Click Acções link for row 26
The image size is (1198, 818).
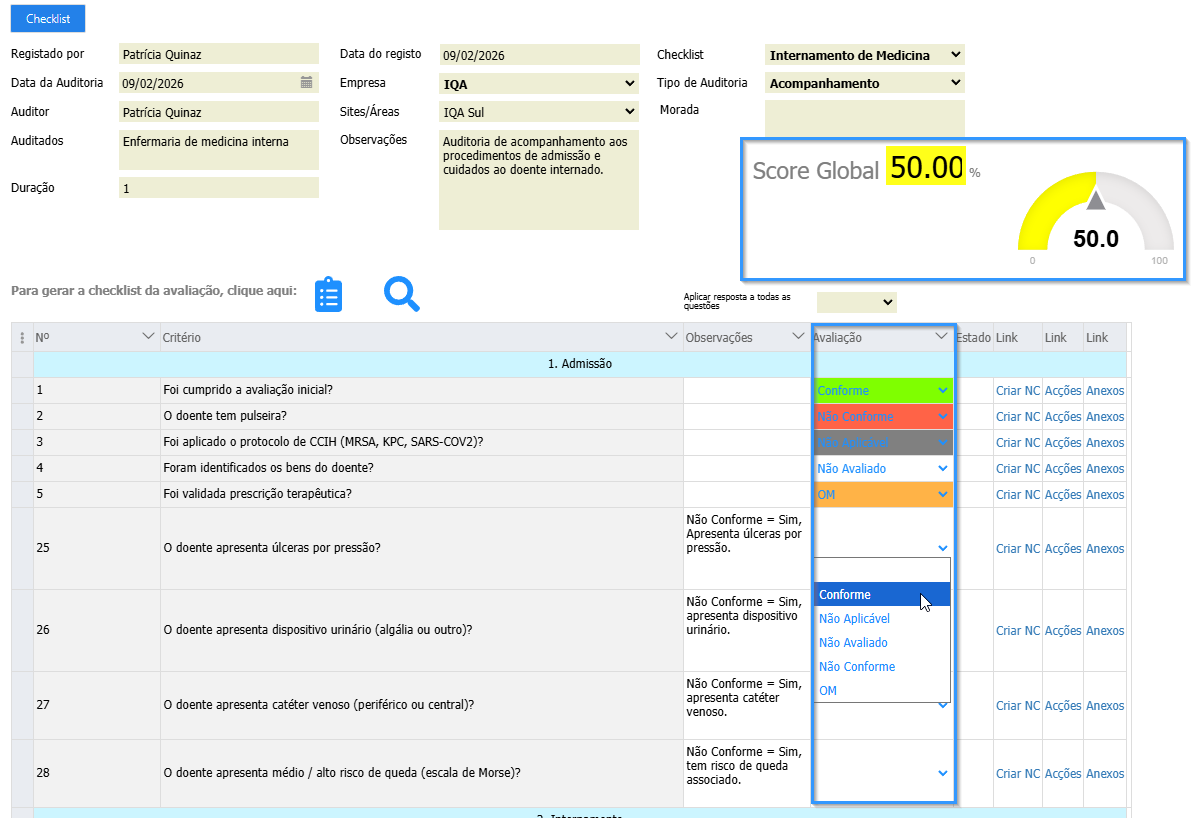1063,630
